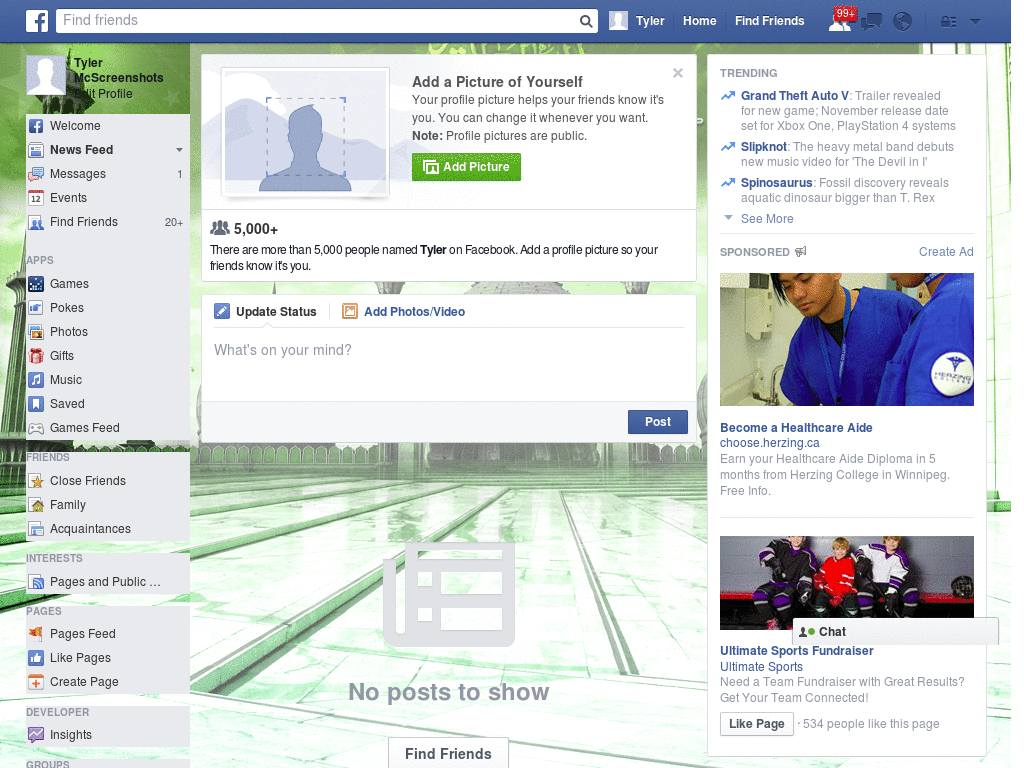Click the What's on your mind field

448,364
